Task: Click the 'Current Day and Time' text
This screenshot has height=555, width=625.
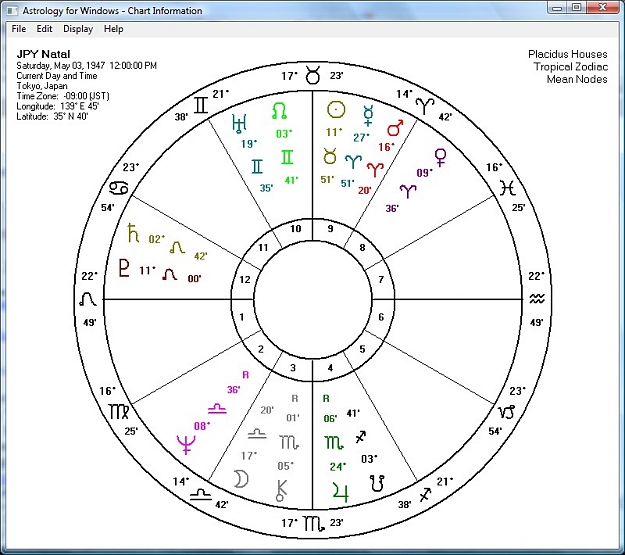Action: (x=57, y=76)
